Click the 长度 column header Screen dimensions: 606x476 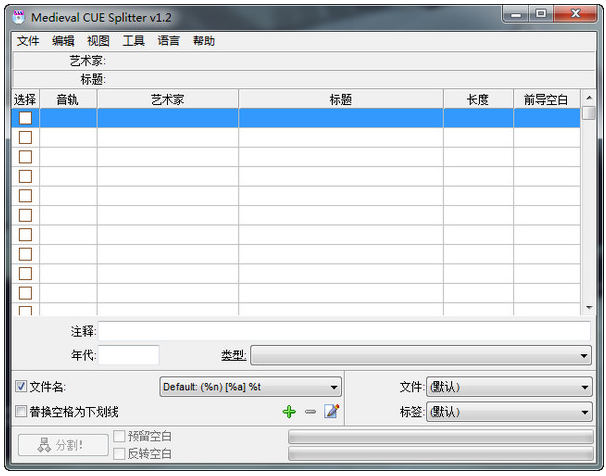[478, 99]
